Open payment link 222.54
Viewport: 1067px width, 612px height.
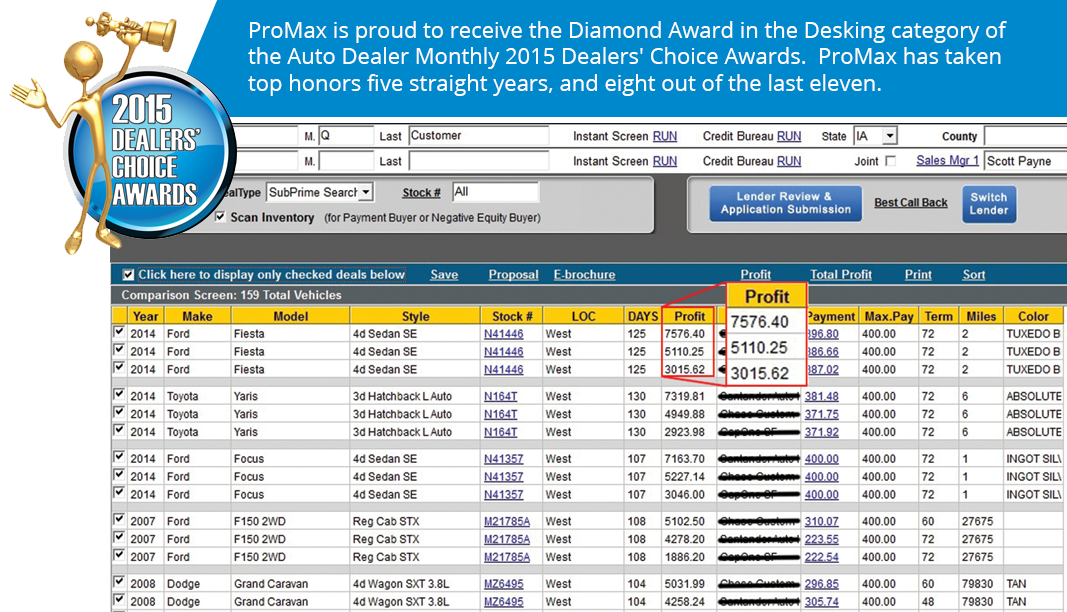click(821, 557)
